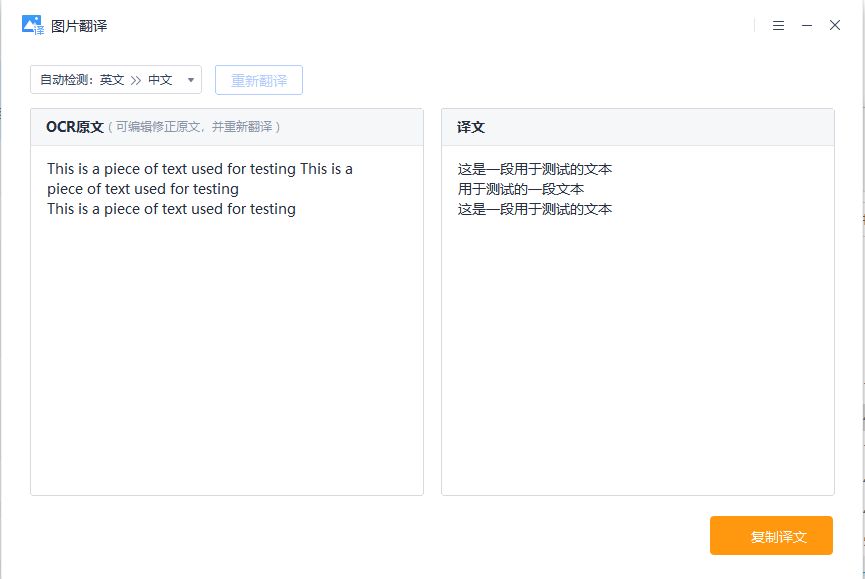Screen dimensions: 865x579
Task: Click the 复制译文 button
Action: (x=771, y=535)
